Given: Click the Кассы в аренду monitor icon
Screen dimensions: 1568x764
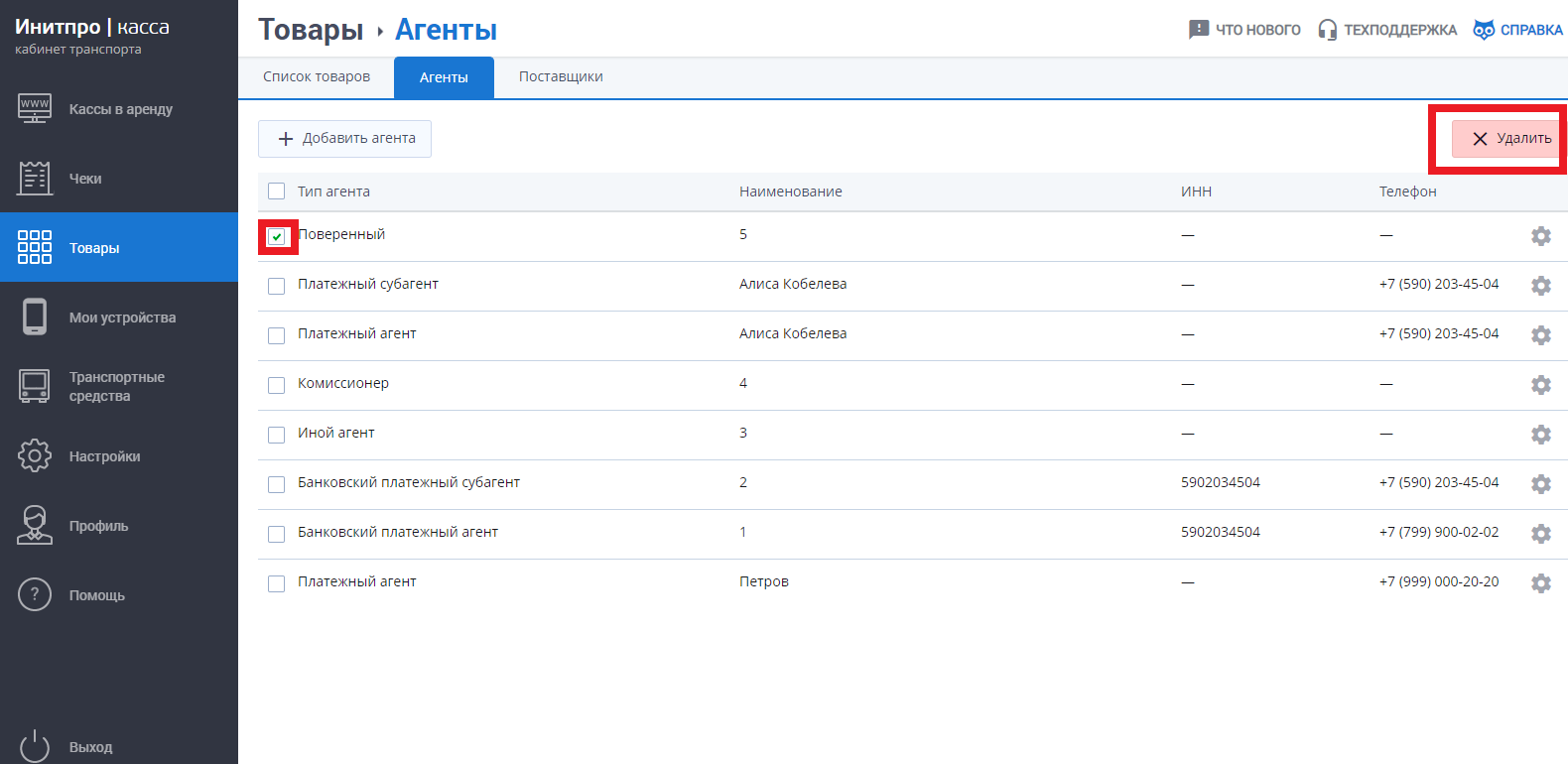Looking at the screenshot, I should 35,107.
